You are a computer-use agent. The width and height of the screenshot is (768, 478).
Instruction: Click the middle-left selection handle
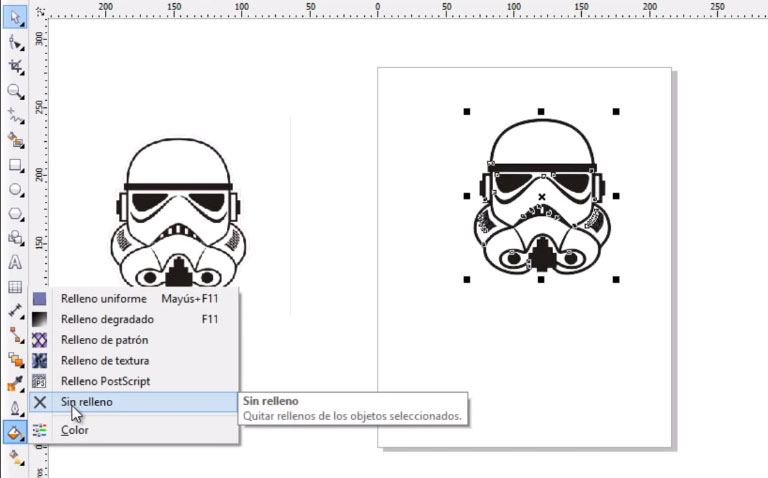coord(467,196)
